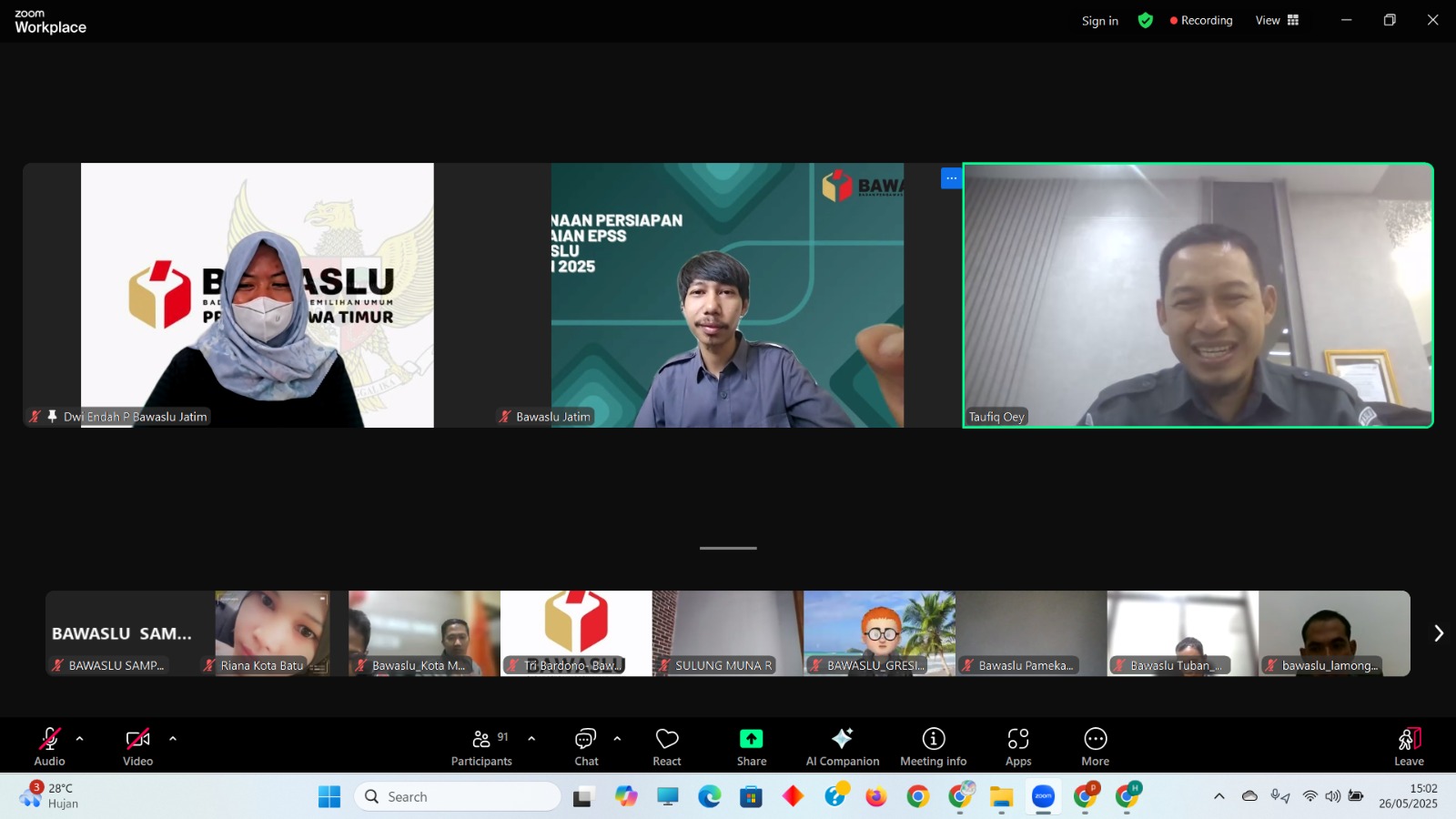Open AI Companion
Image resolution: width=1456 pixels, height=819 pixels.
click(842, 747)
